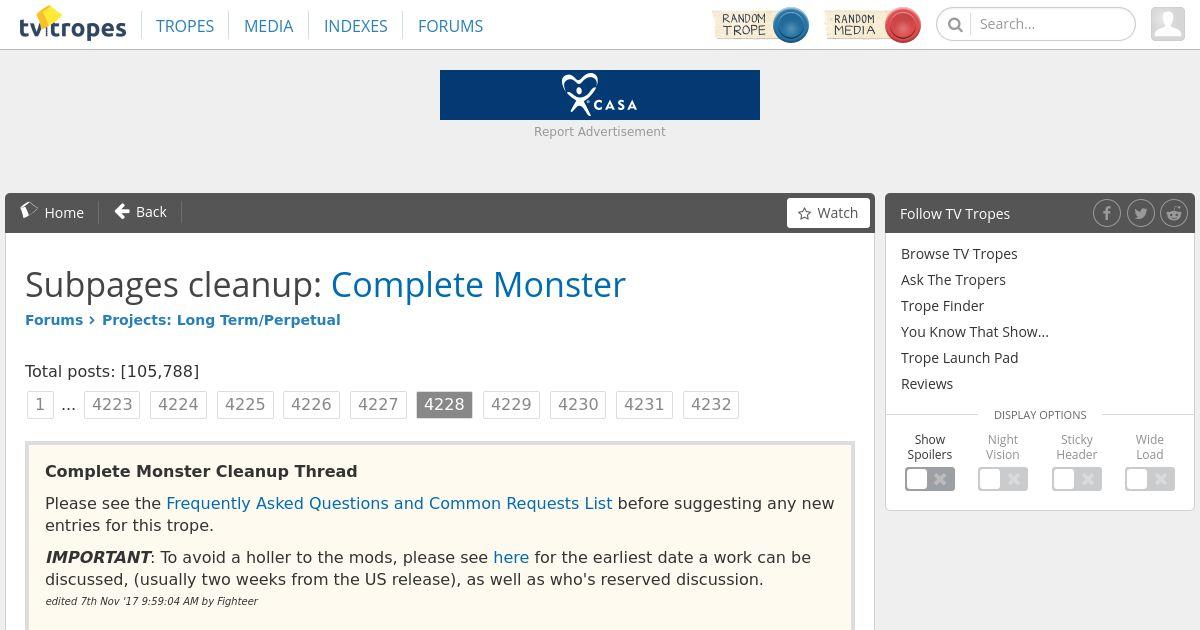
Task: Go to page 4231
Action: [644, 404]
